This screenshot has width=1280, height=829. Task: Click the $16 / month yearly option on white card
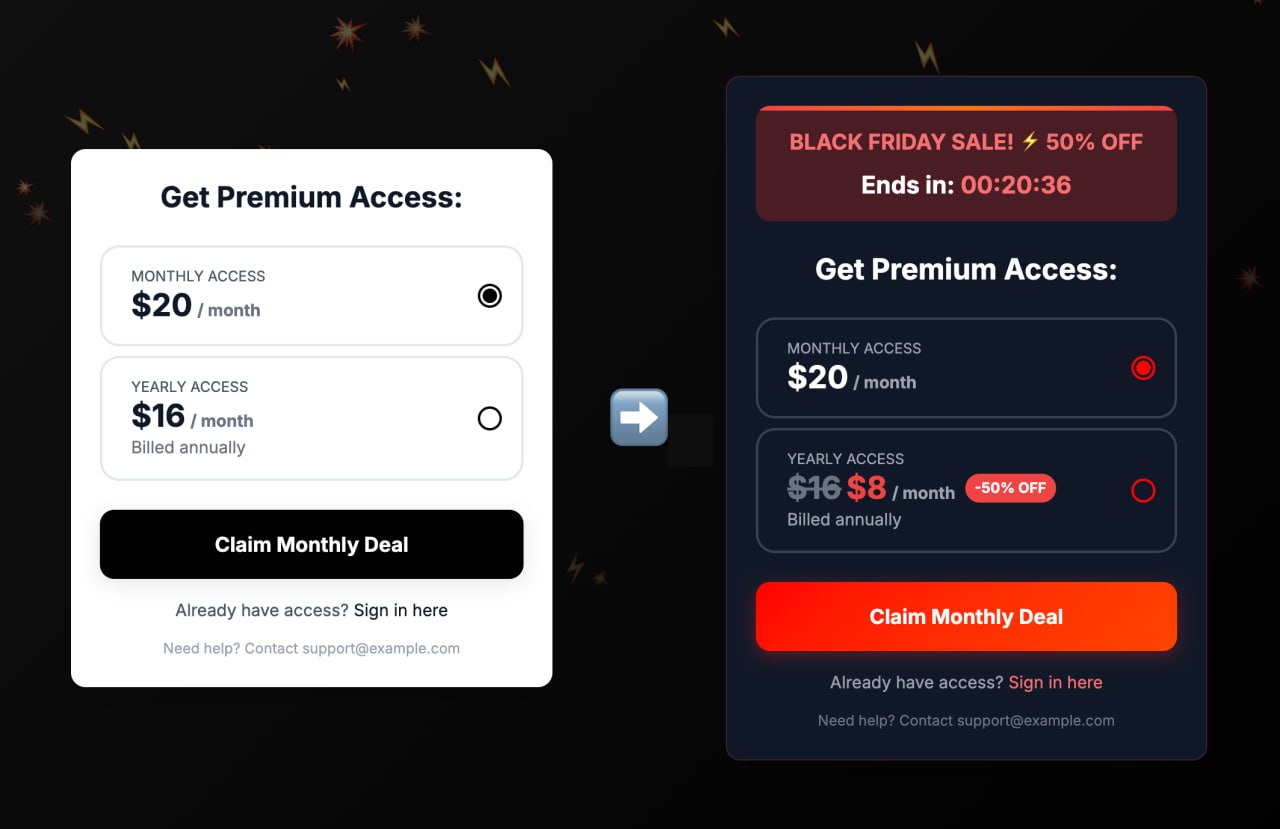[192, 416]
